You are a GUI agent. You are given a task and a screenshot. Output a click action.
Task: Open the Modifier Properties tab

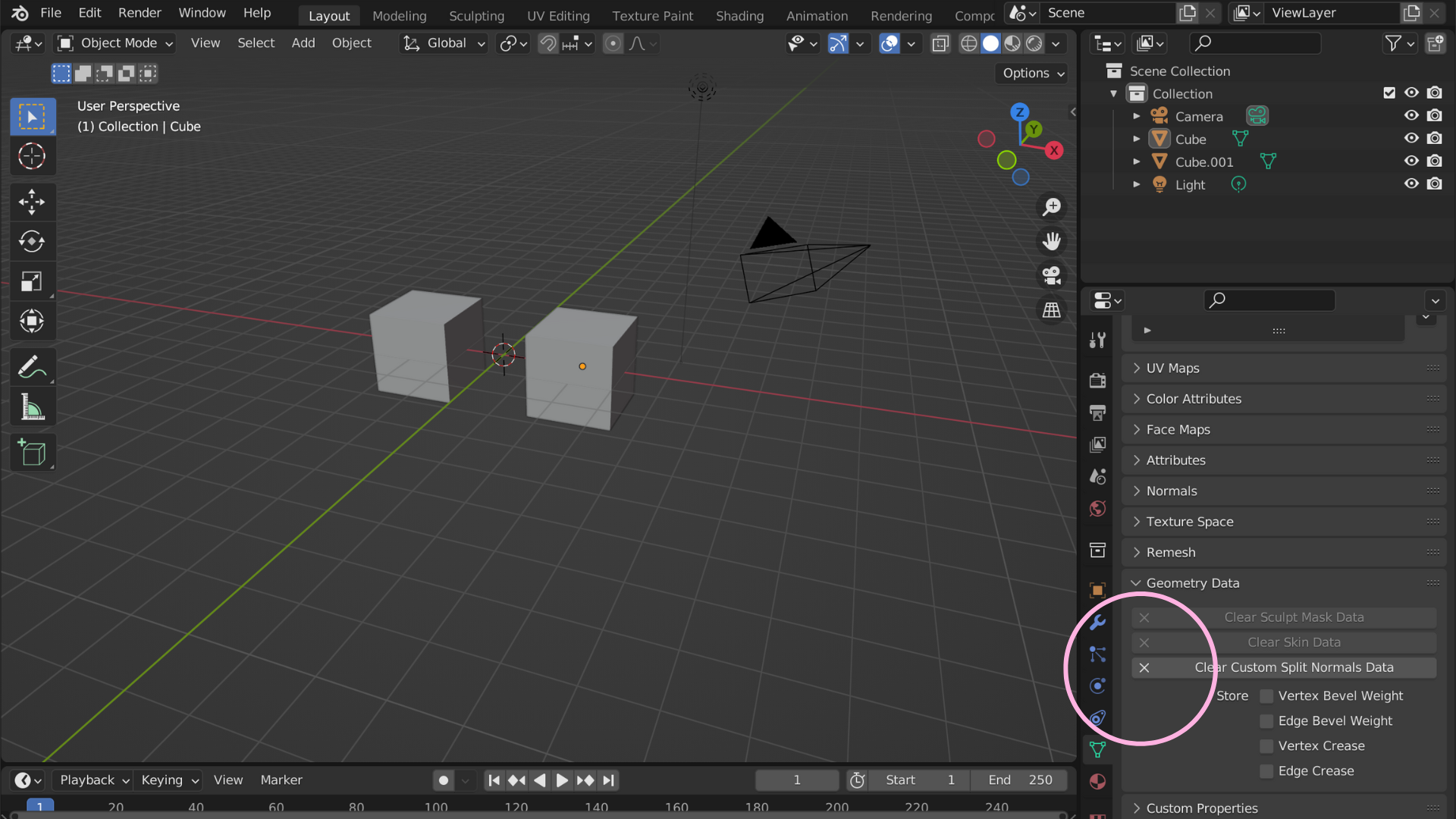coord(1097,622)
